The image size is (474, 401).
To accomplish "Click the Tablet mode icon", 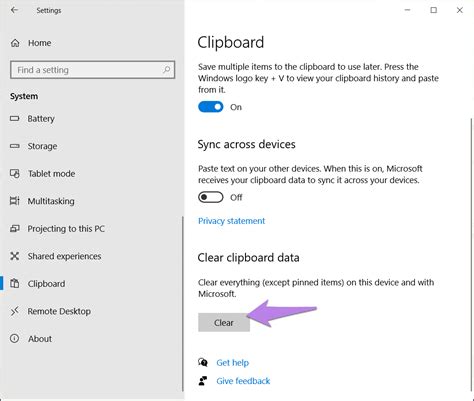I will [15, 173].
